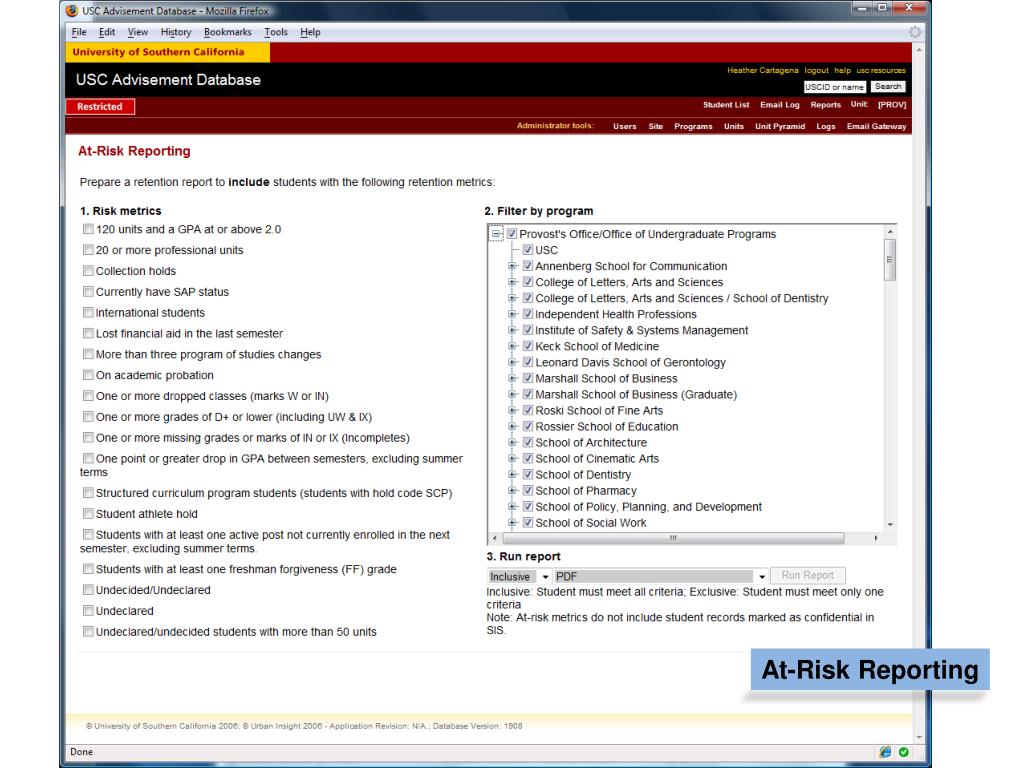Open the File menu
Viewport: 1024px width, 768px height.
pos(79,32)
